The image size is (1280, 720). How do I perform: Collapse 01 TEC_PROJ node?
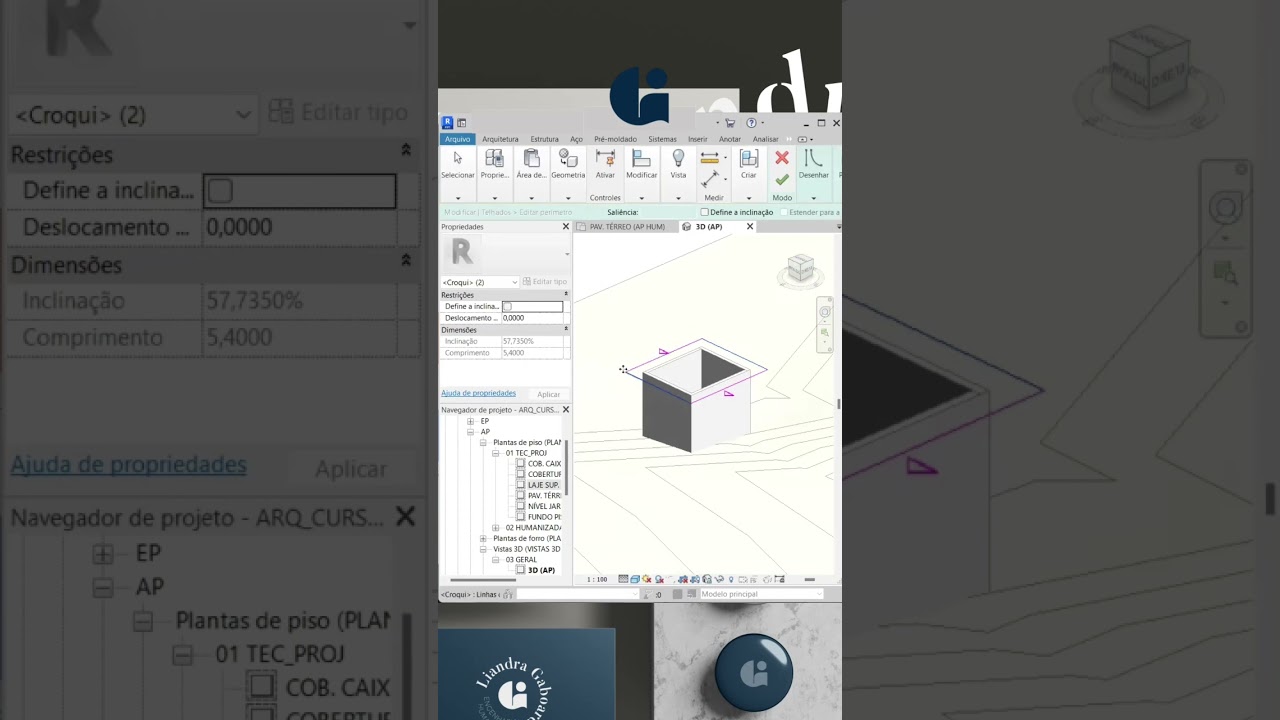495,453
